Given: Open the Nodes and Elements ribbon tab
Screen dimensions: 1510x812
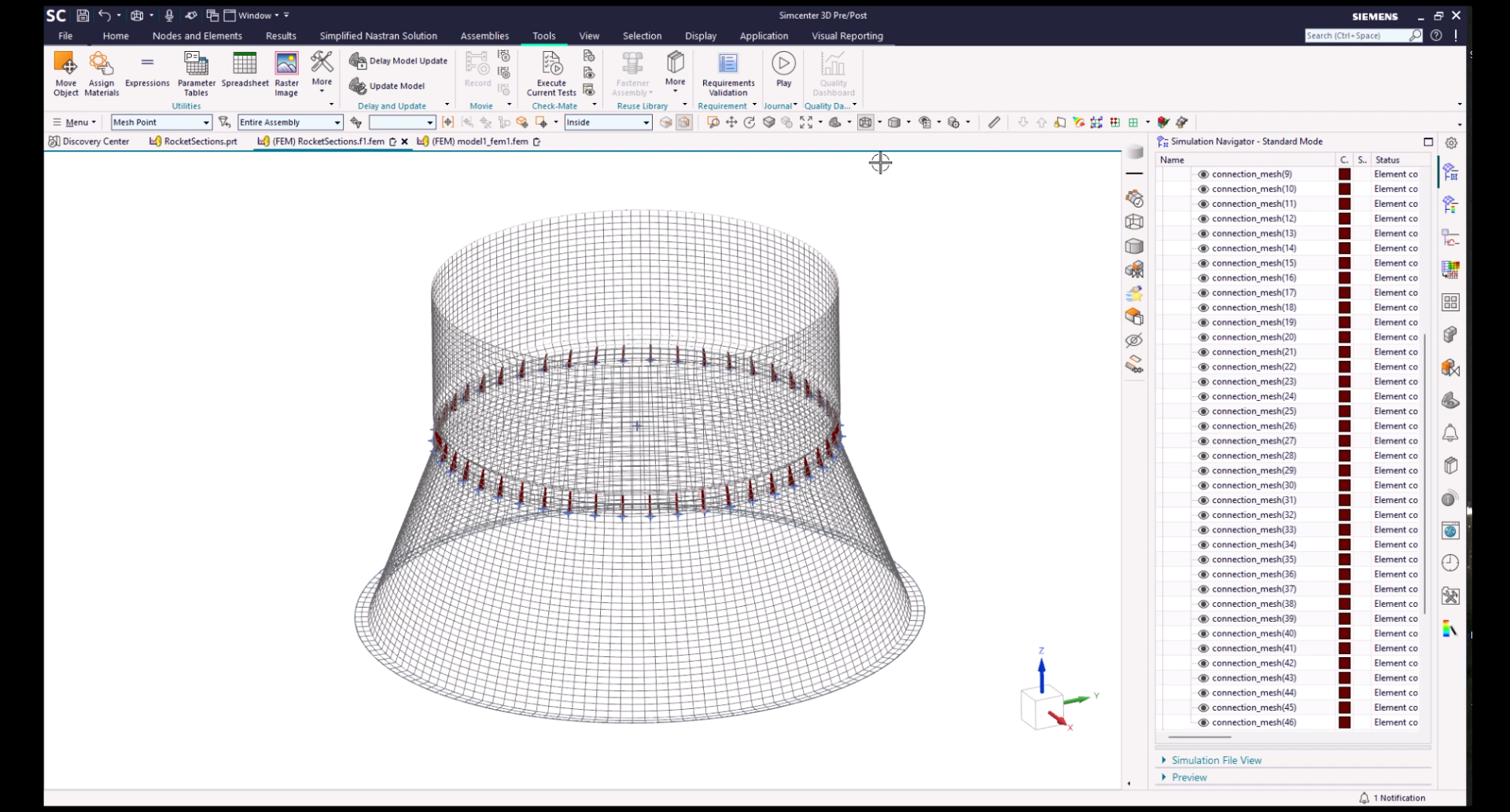Looking at the screenshot, I should 197,36.
